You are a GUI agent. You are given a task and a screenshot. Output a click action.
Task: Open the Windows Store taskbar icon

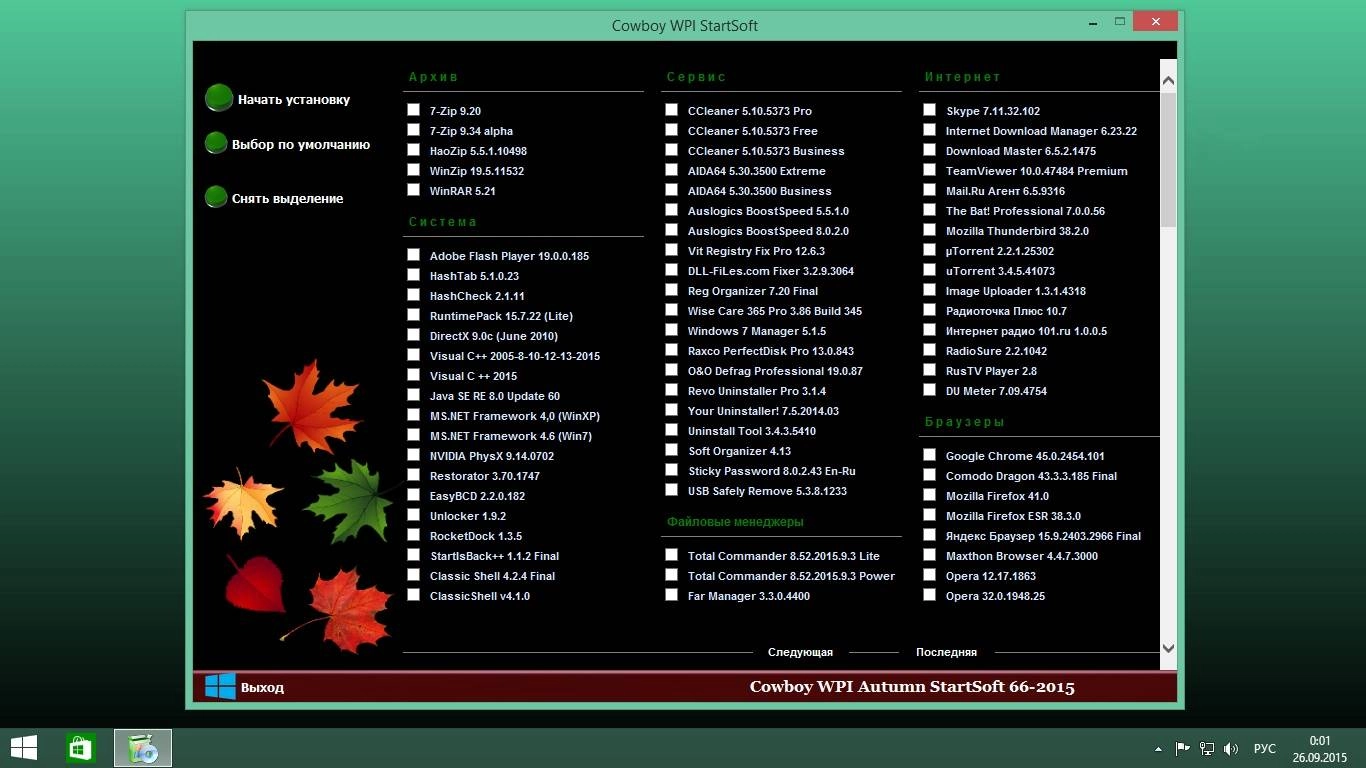tap(81, 748)
